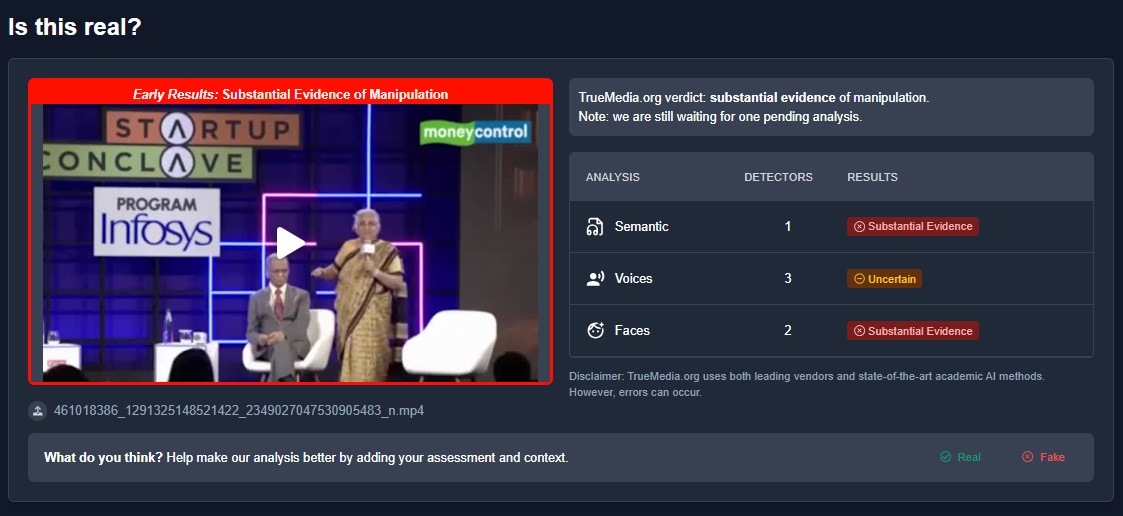Image resolution: width=1123 pixels, height=516 pixels.
Task: Open the Semantic Substantial Evidence result badge
Action: pyautogui.click(x=912, y=226)
